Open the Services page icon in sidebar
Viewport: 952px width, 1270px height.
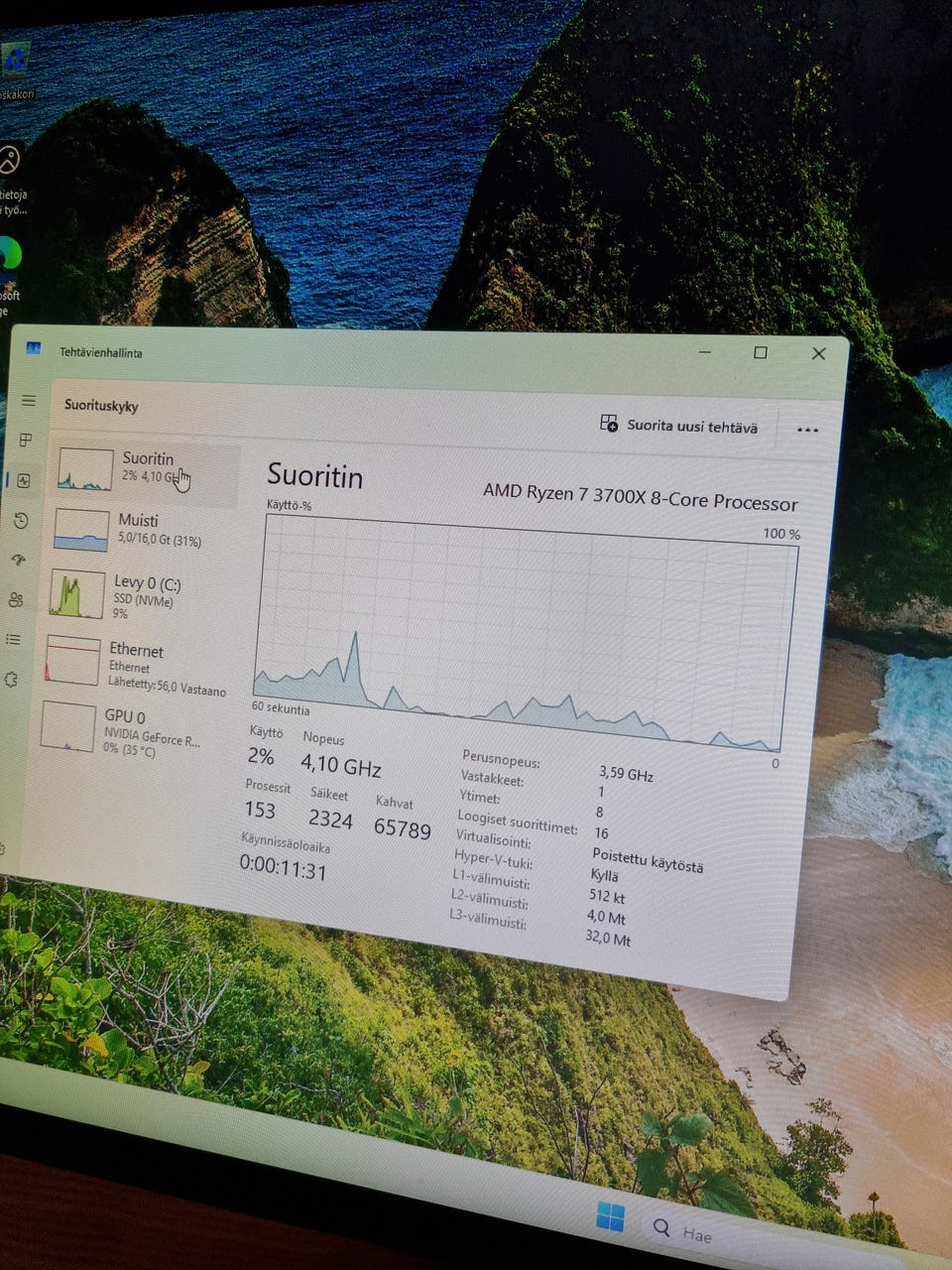click(11, 680)
